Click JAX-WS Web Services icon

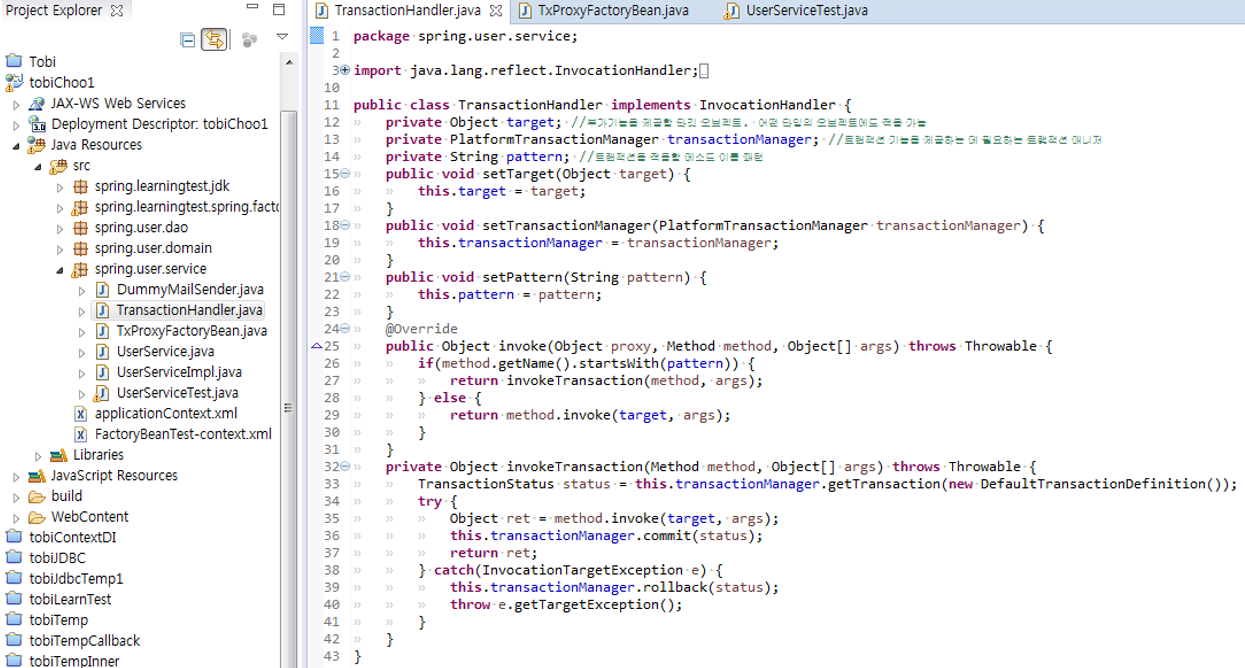[37, 104]
